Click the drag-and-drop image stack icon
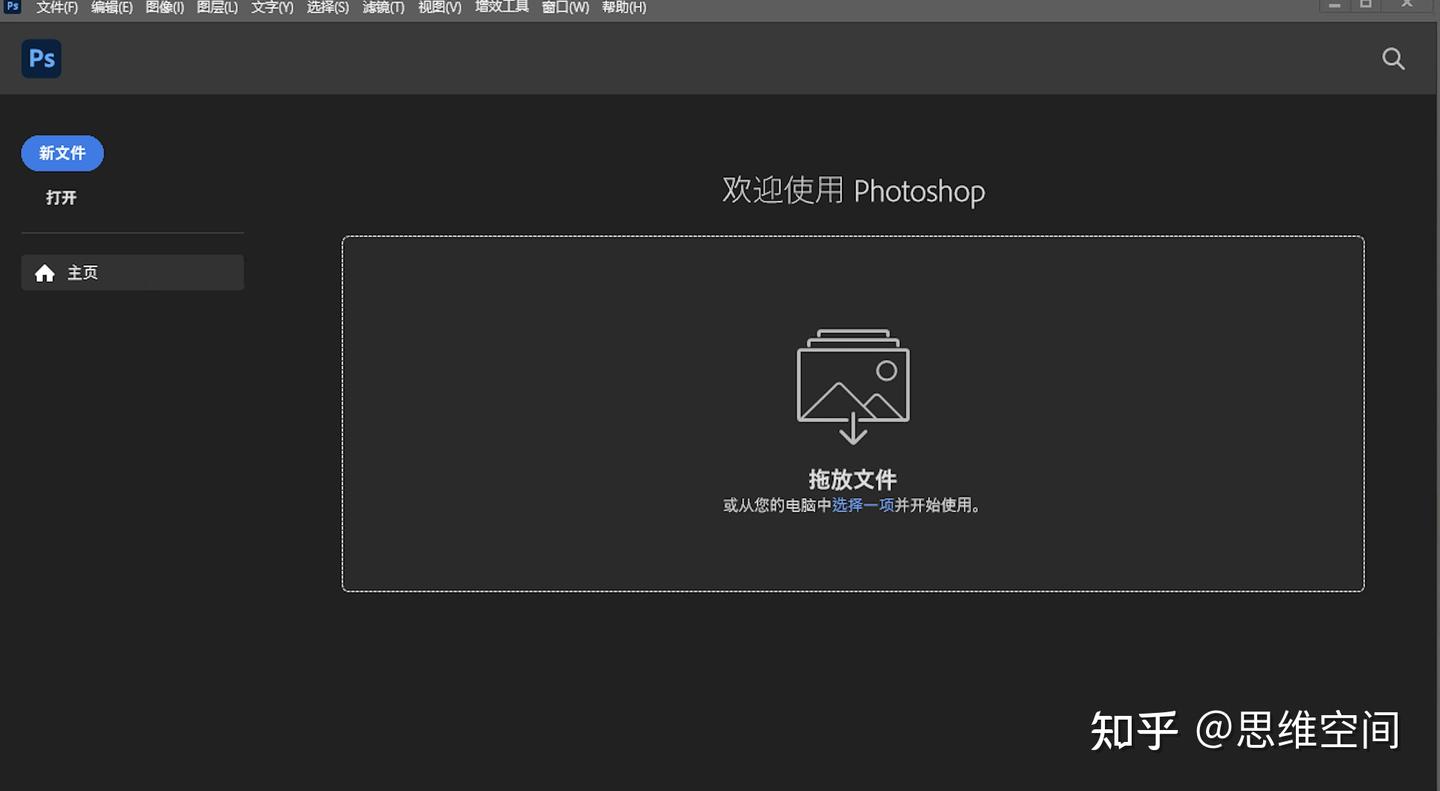This screenshot has height=791, width=1440. [x=853, y=386]
